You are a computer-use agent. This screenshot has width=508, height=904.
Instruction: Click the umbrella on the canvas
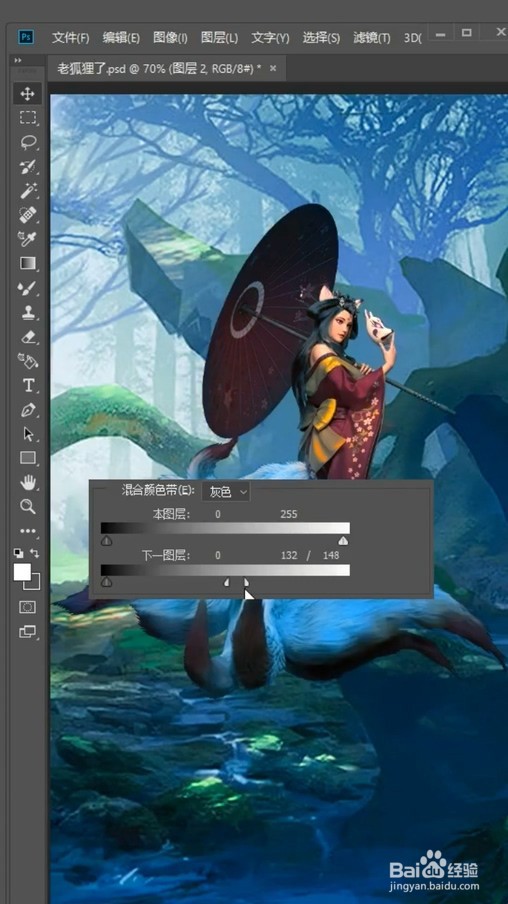270,323
